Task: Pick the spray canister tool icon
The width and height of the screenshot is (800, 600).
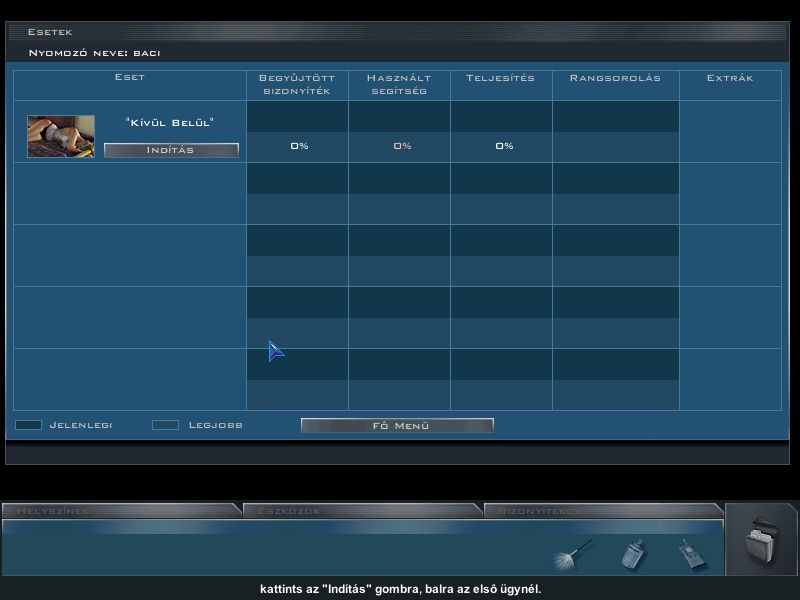Action: click(x=633, y=553)
